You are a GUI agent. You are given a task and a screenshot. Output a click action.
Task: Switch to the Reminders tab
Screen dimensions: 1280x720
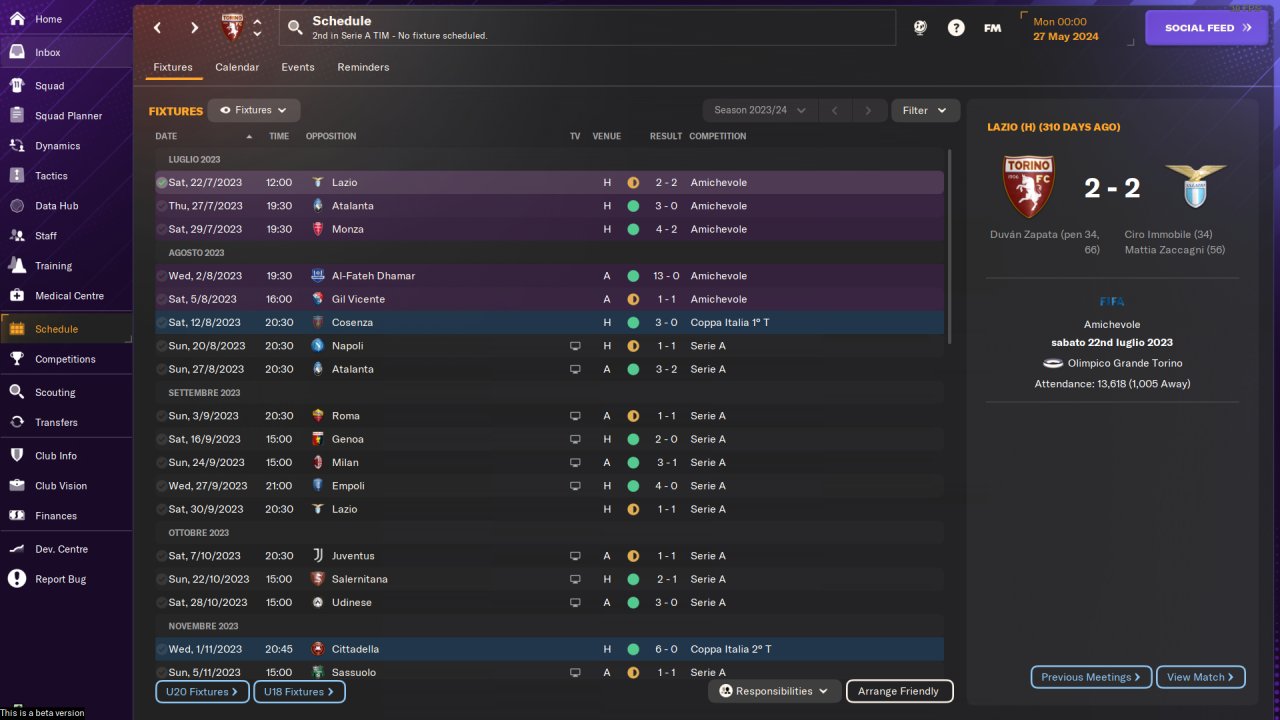[x=363, y=67]
